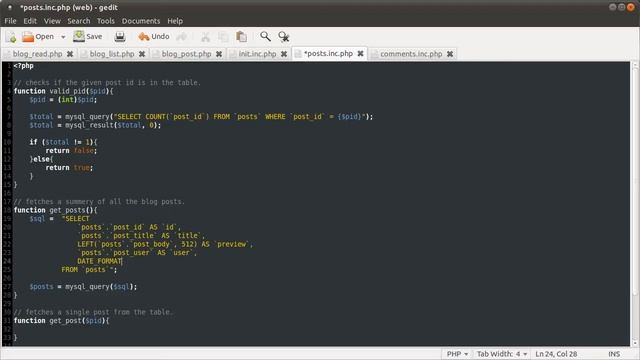This screenshot has height=360, width=640.
Task: Click the 'function get_posts(){' line
Action: (56, 210)
